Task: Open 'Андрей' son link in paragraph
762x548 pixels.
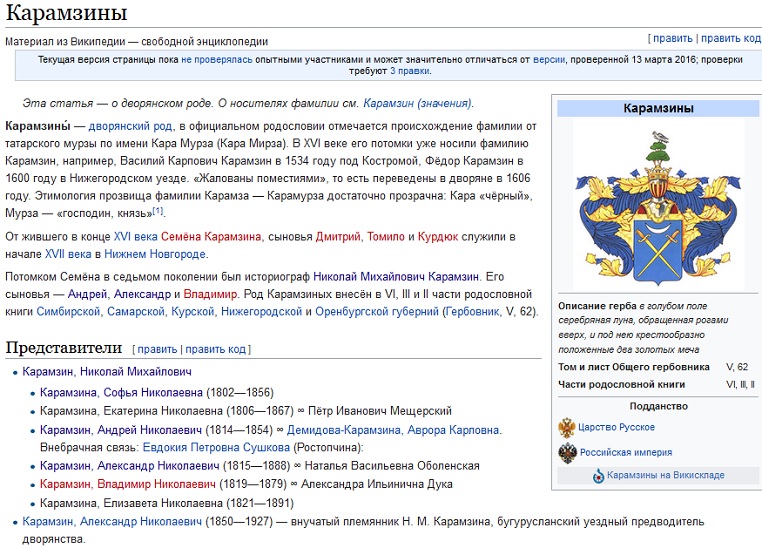Action: pos(87,294)
